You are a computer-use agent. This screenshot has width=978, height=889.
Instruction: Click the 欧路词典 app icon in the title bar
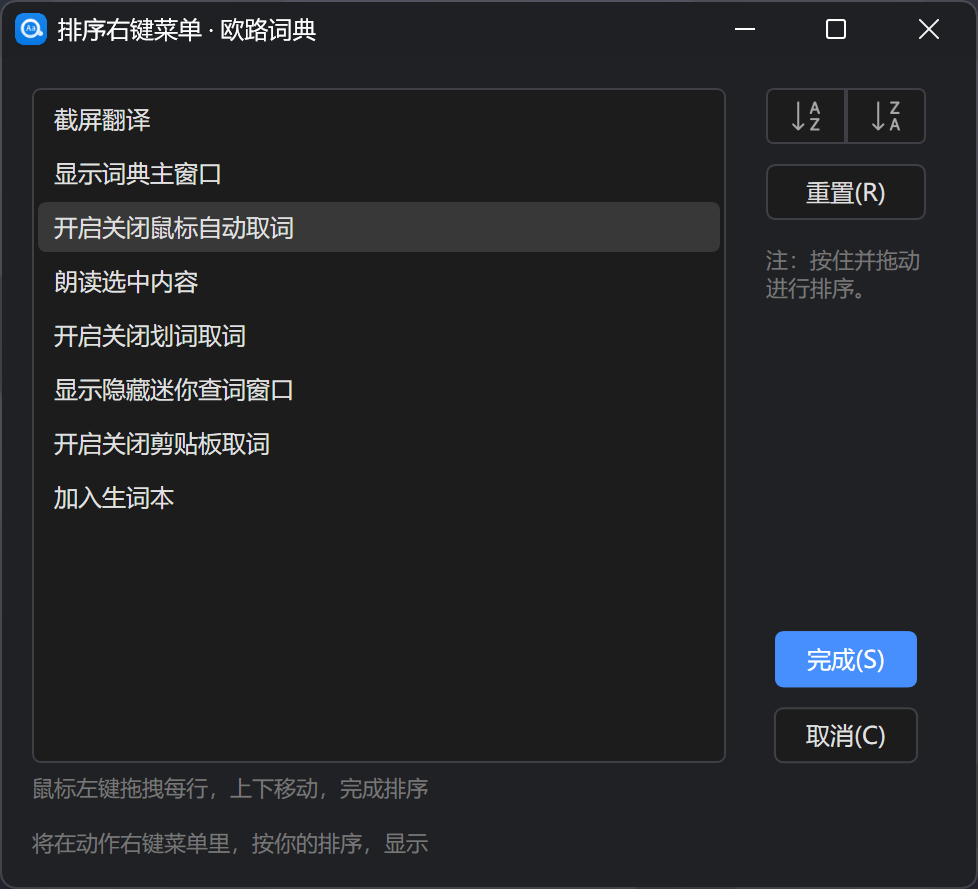[31, 29]
